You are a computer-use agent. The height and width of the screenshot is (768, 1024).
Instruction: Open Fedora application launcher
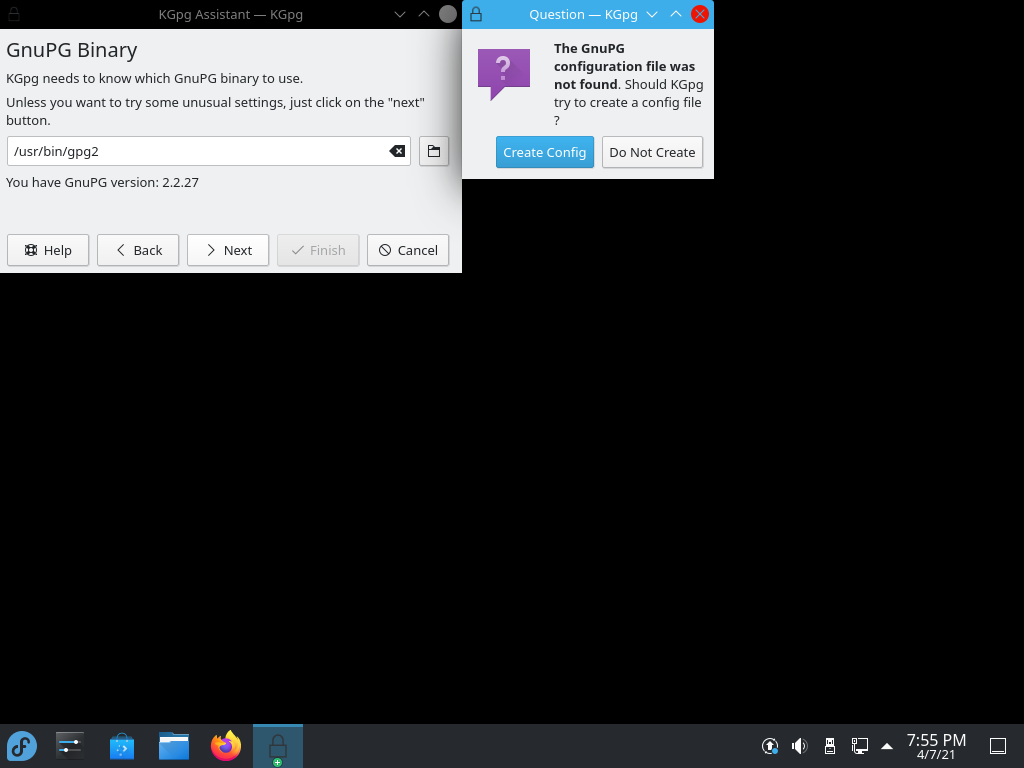pyautogui.click(x=22, y=746)
